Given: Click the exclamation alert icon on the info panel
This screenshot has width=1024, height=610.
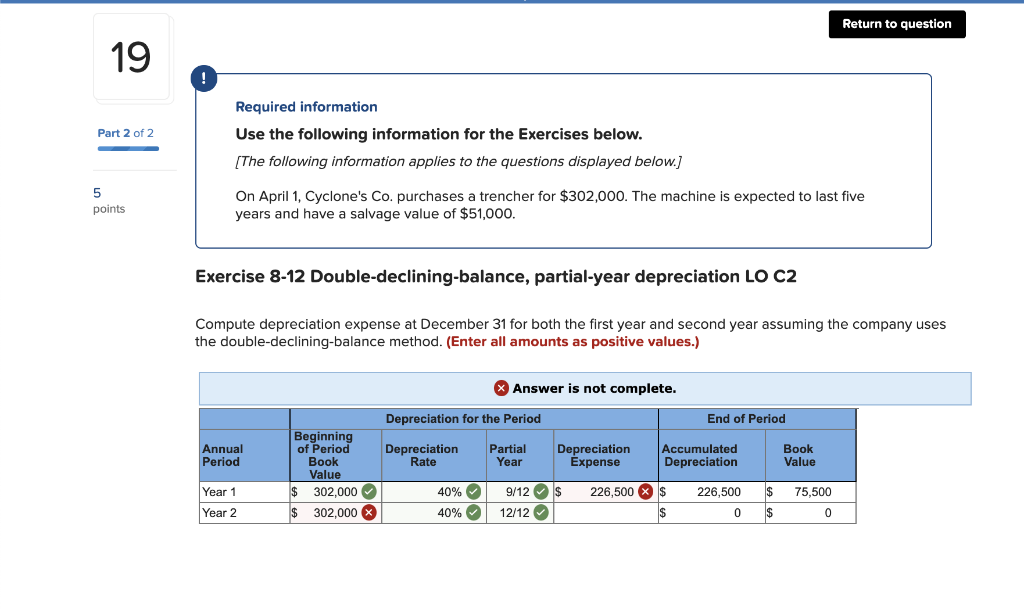Looking at the screenshot, I should point(204,77).
